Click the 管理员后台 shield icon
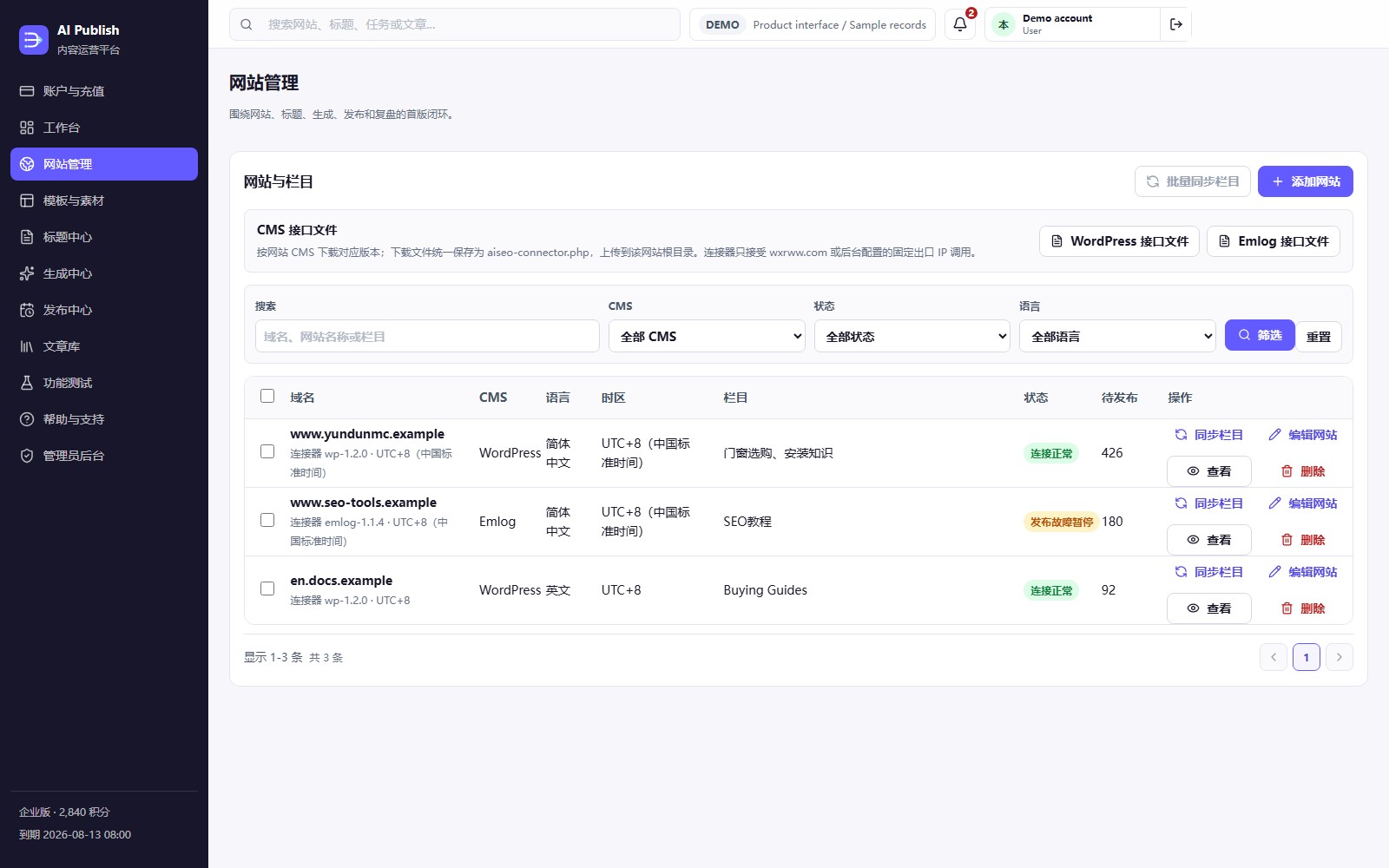The height and width of the screenshot is (868, 1389). click(27, 456)
